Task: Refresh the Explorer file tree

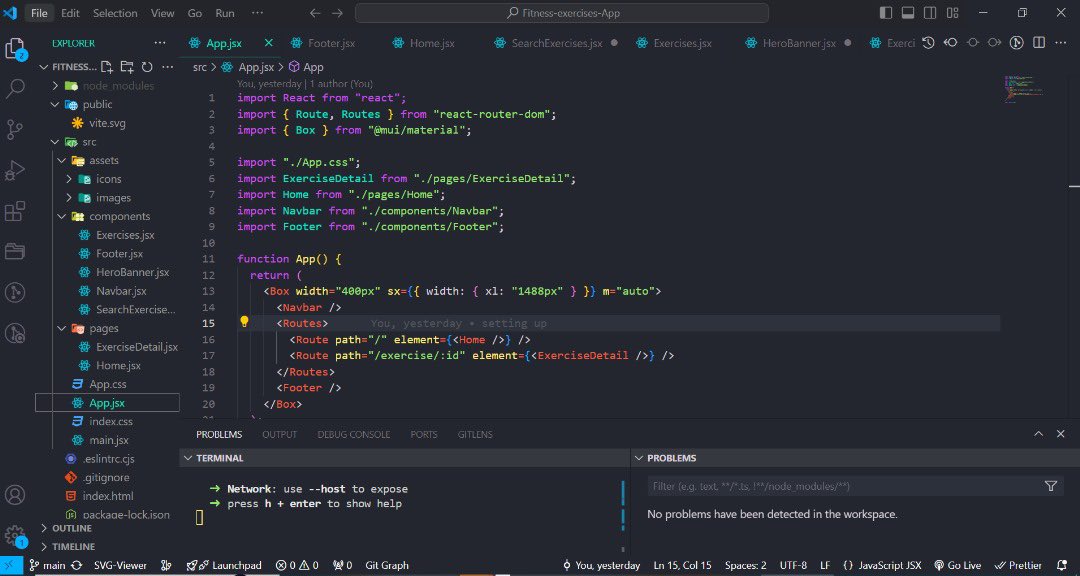Action: pos(147,67)
